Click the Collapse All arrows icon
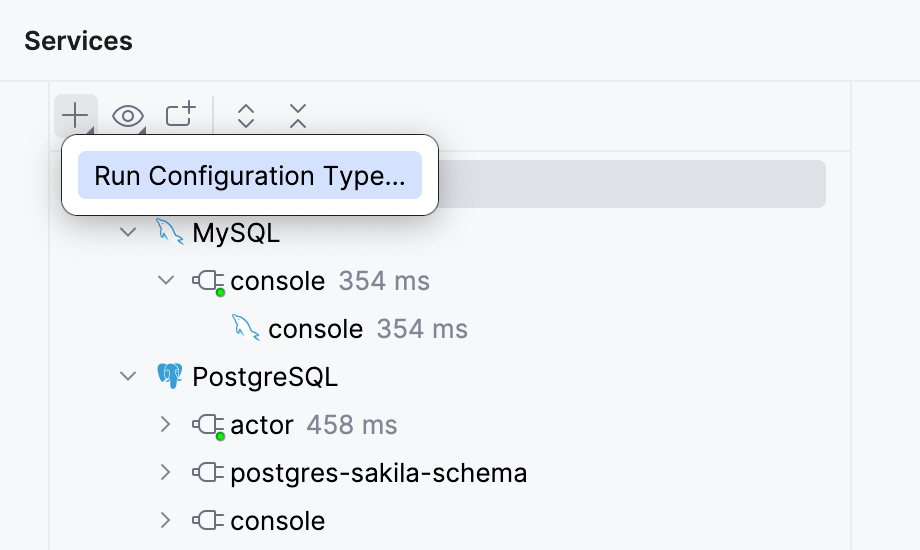The image size is (920, 550). click(x=297, y=116)
